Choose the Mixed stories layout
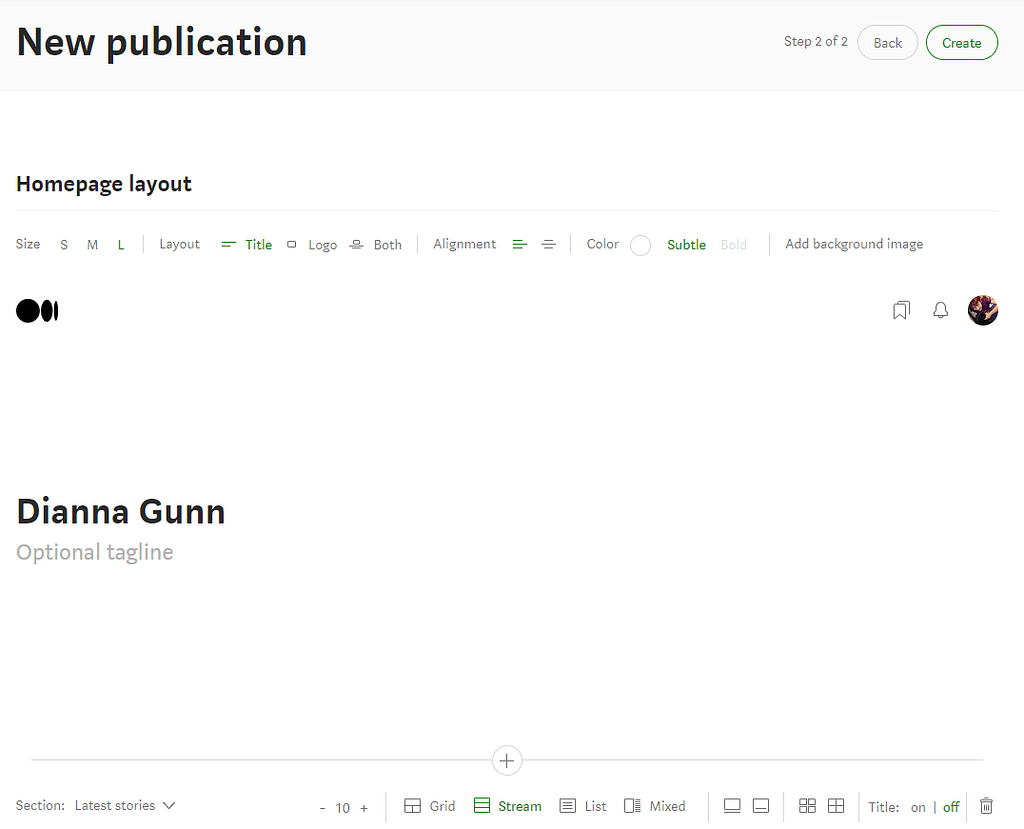The height and width of the screenshot is (829, 1024). point(654,806)
